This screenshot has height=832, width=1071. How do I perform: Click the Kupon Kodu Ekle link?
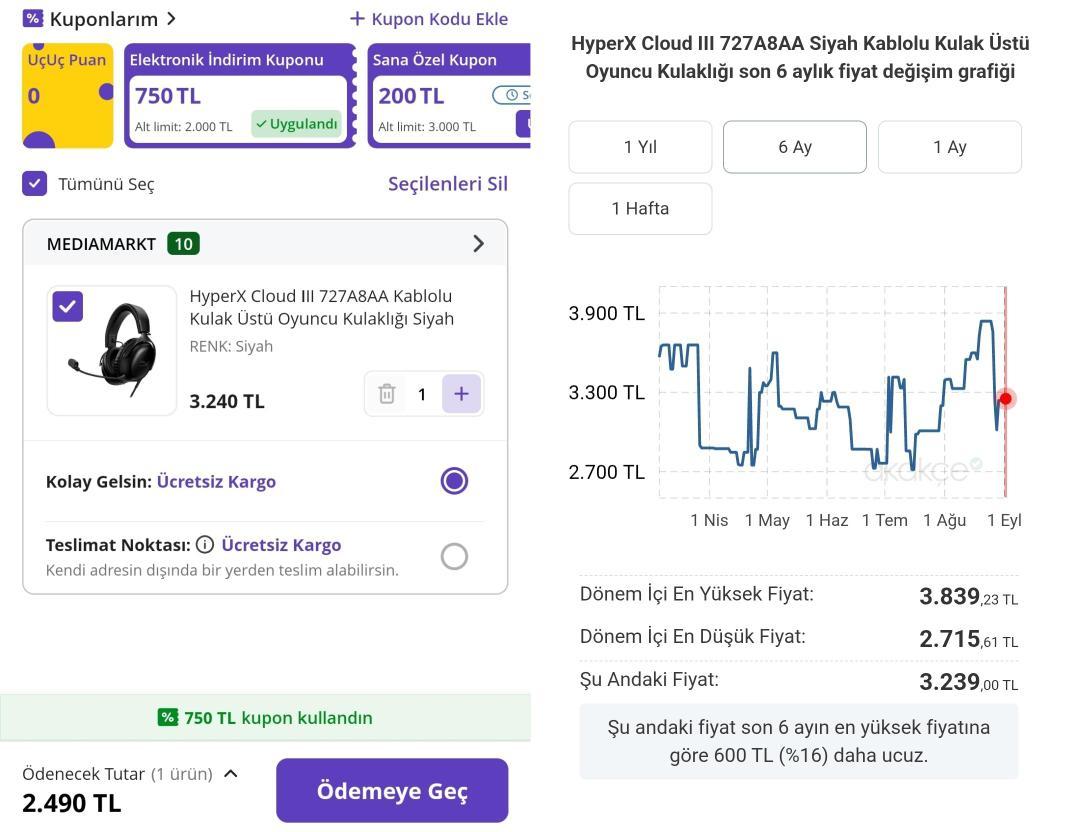click(429, 19)
